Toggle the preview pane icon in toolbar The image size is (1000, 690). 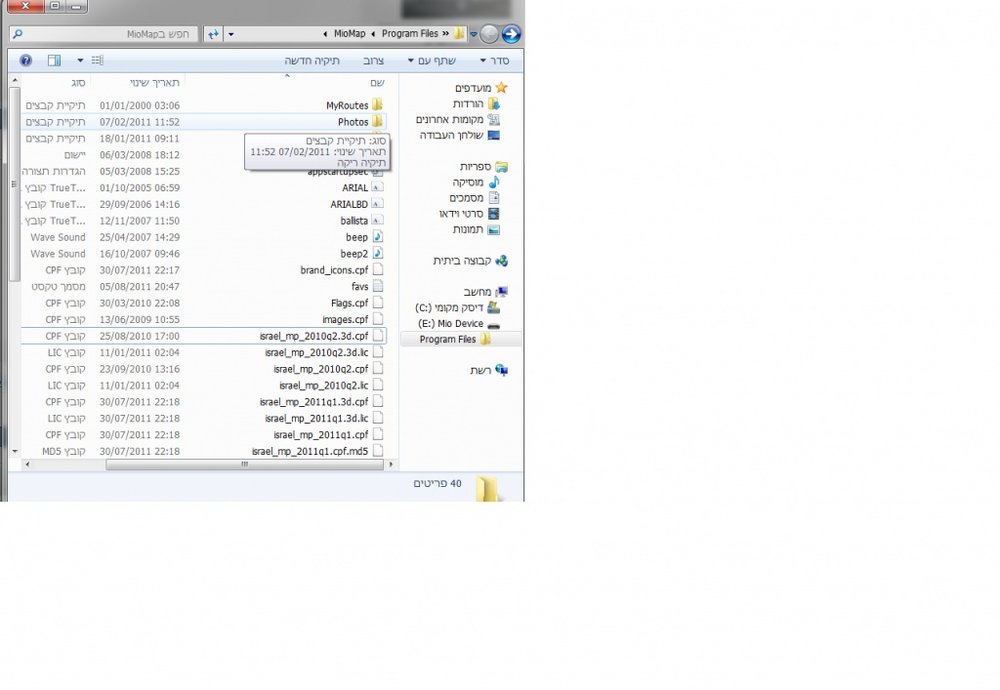(55, 61)
